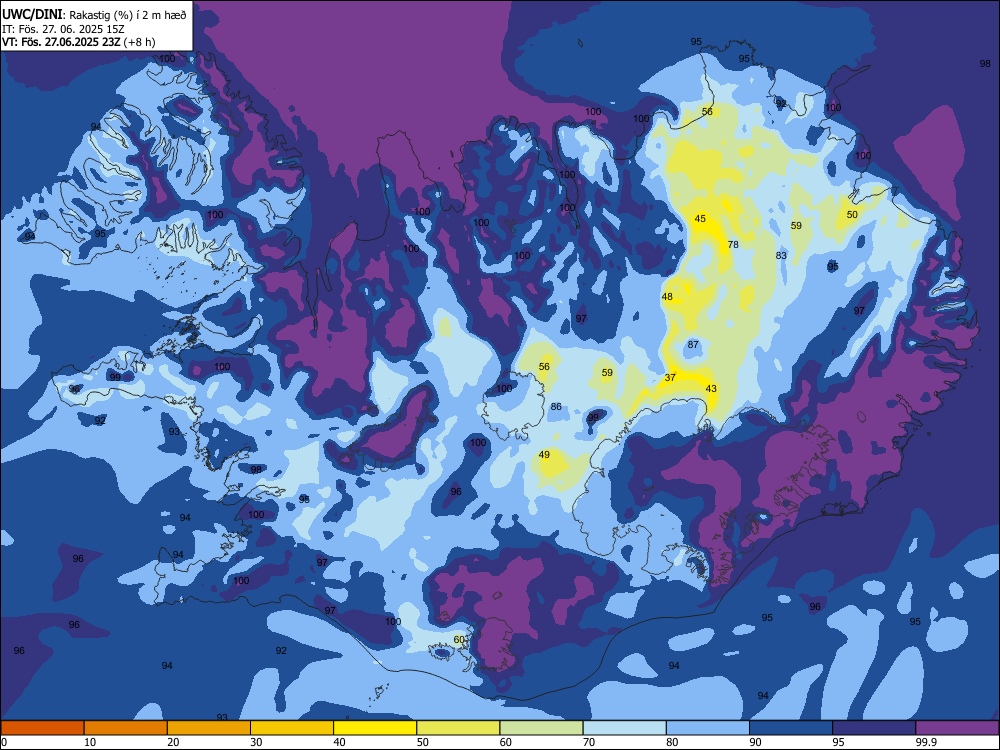
Task: Click the VT: Fös. 27.06.2025 23Z (+8 h) line
Action: (x=78, y=42)
